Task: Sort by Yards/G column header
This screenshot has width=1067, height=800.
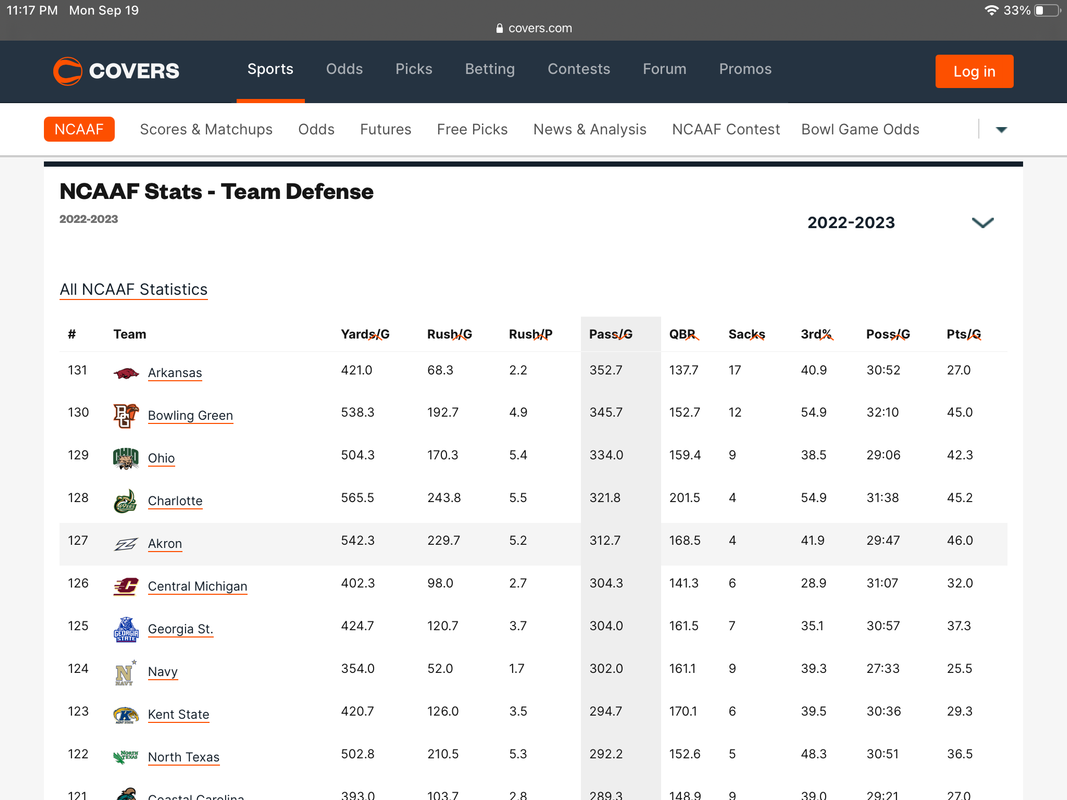Action: [365, 334]
